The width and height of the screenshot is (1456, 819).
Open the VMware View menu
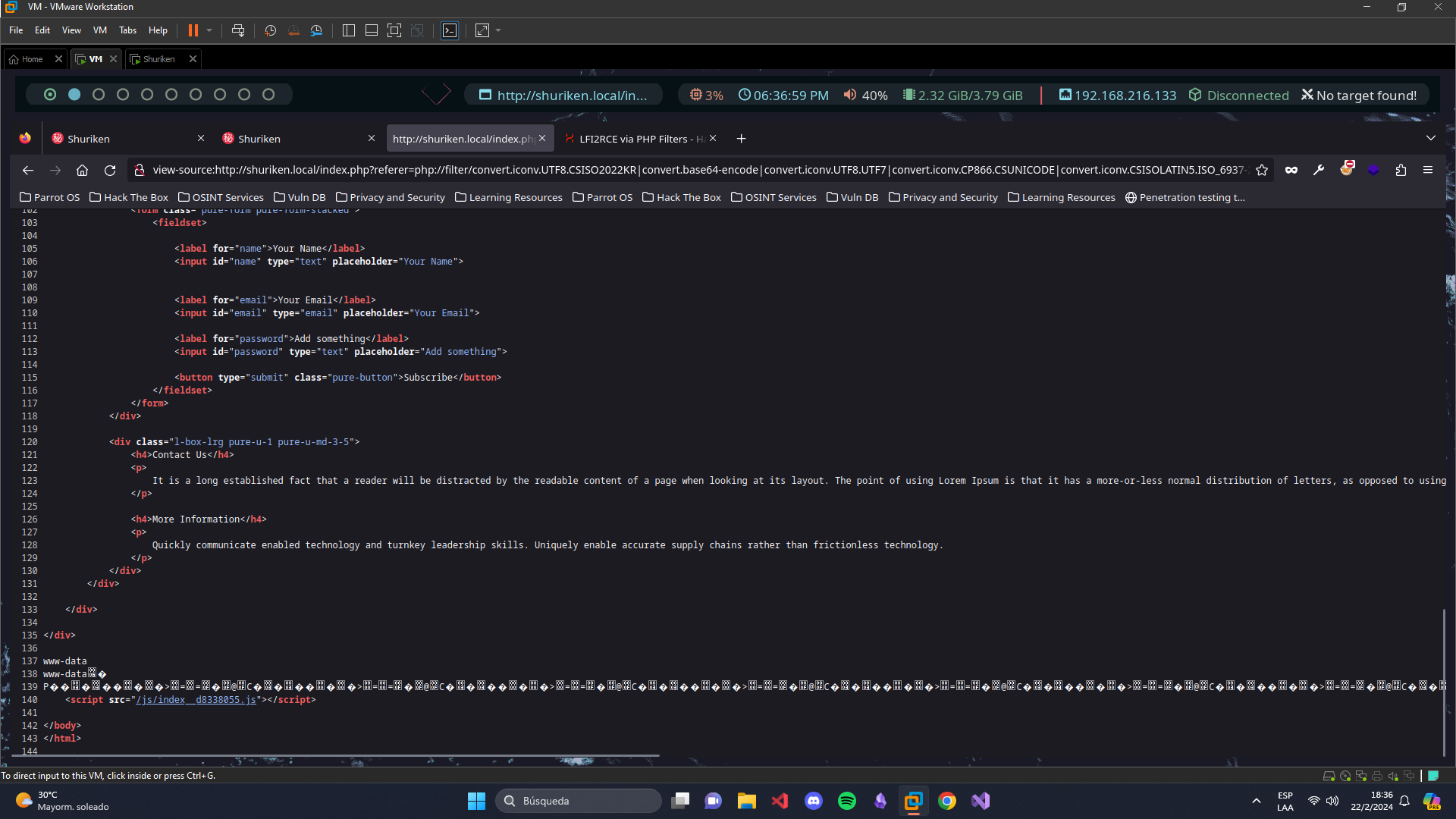(71, 30)
